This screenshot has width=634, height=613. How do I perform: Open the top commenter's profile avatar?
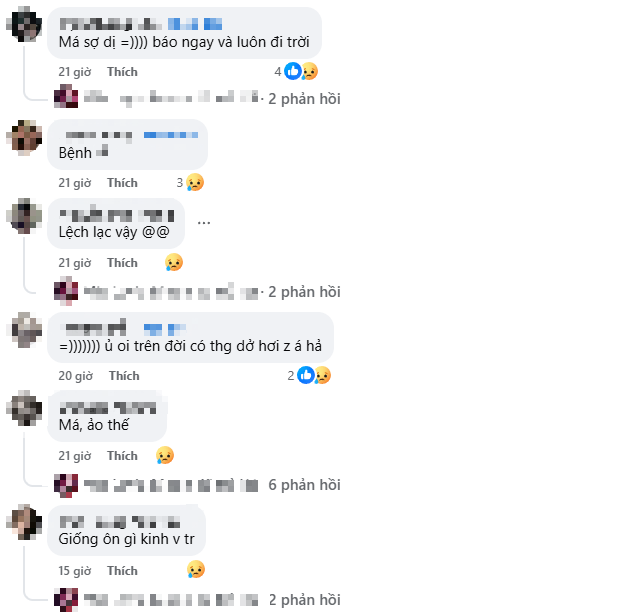24,24
